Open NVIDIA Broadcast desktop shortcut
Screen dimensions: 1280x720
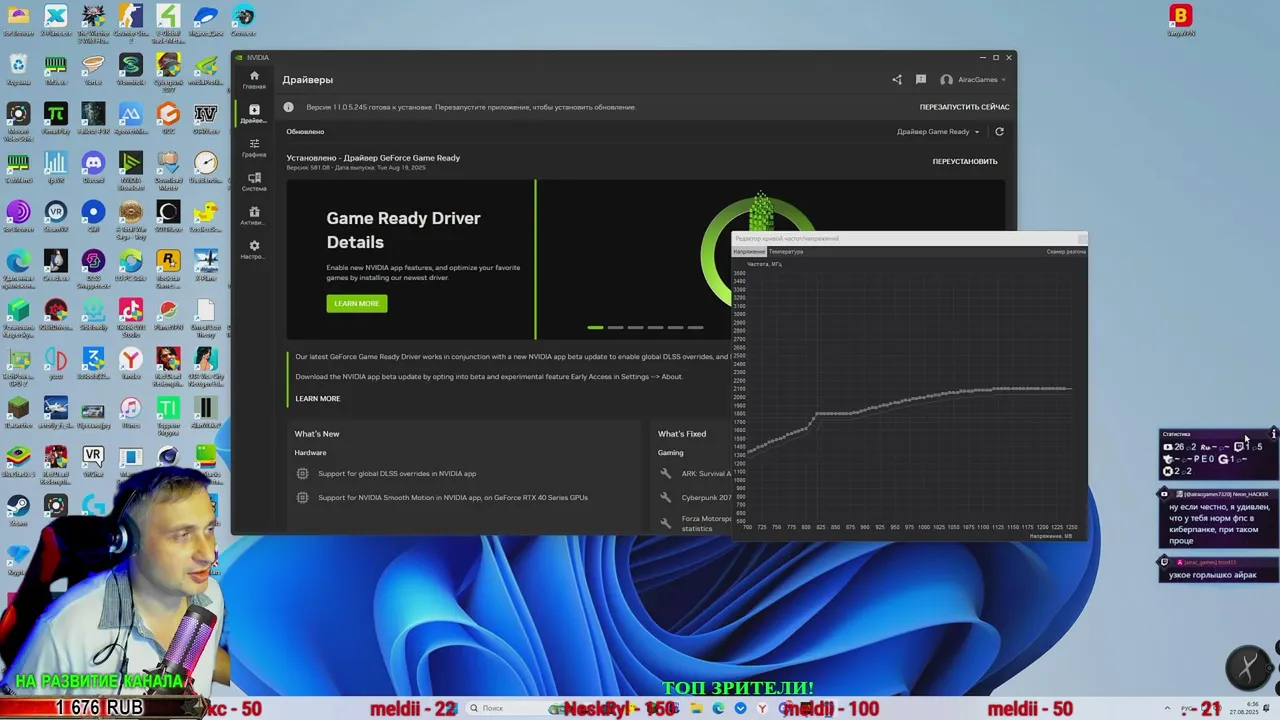point(130,166)
